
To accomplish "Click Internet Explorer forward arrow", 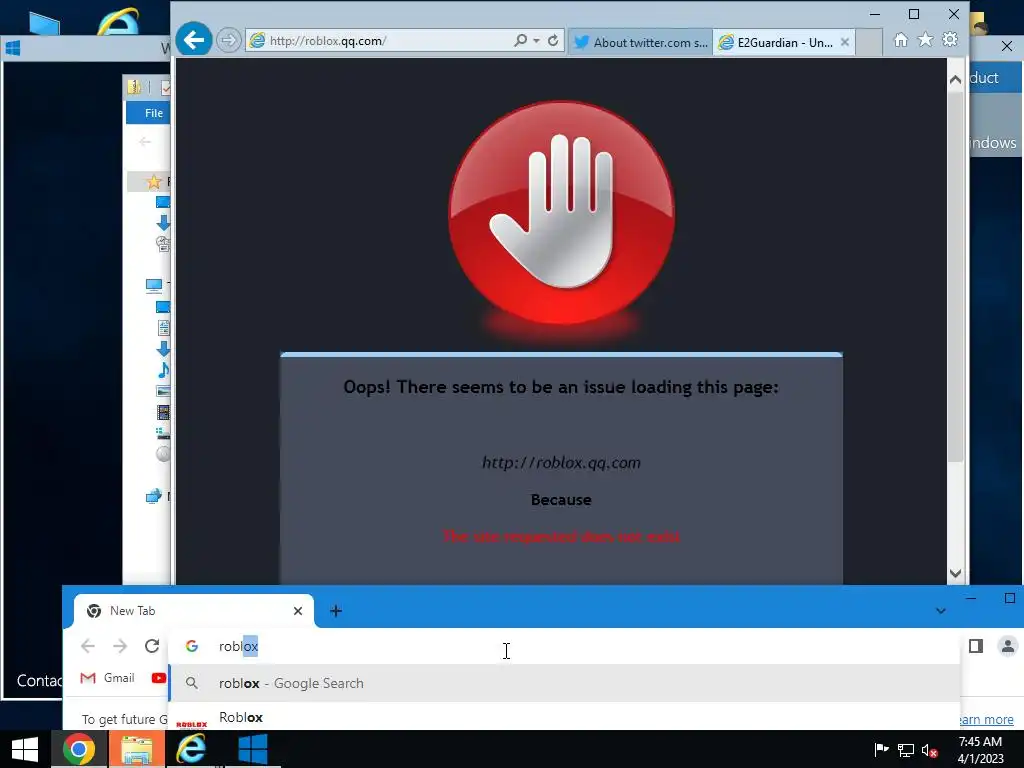I will pyautogui.click(x=228, y=40).
